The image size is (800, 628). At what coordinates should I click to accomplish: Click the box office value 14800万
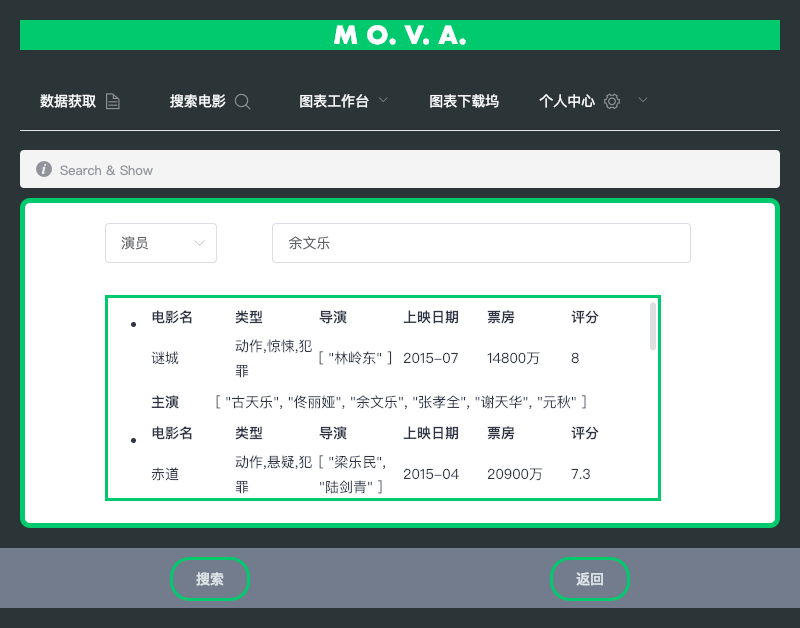(513, 358)
